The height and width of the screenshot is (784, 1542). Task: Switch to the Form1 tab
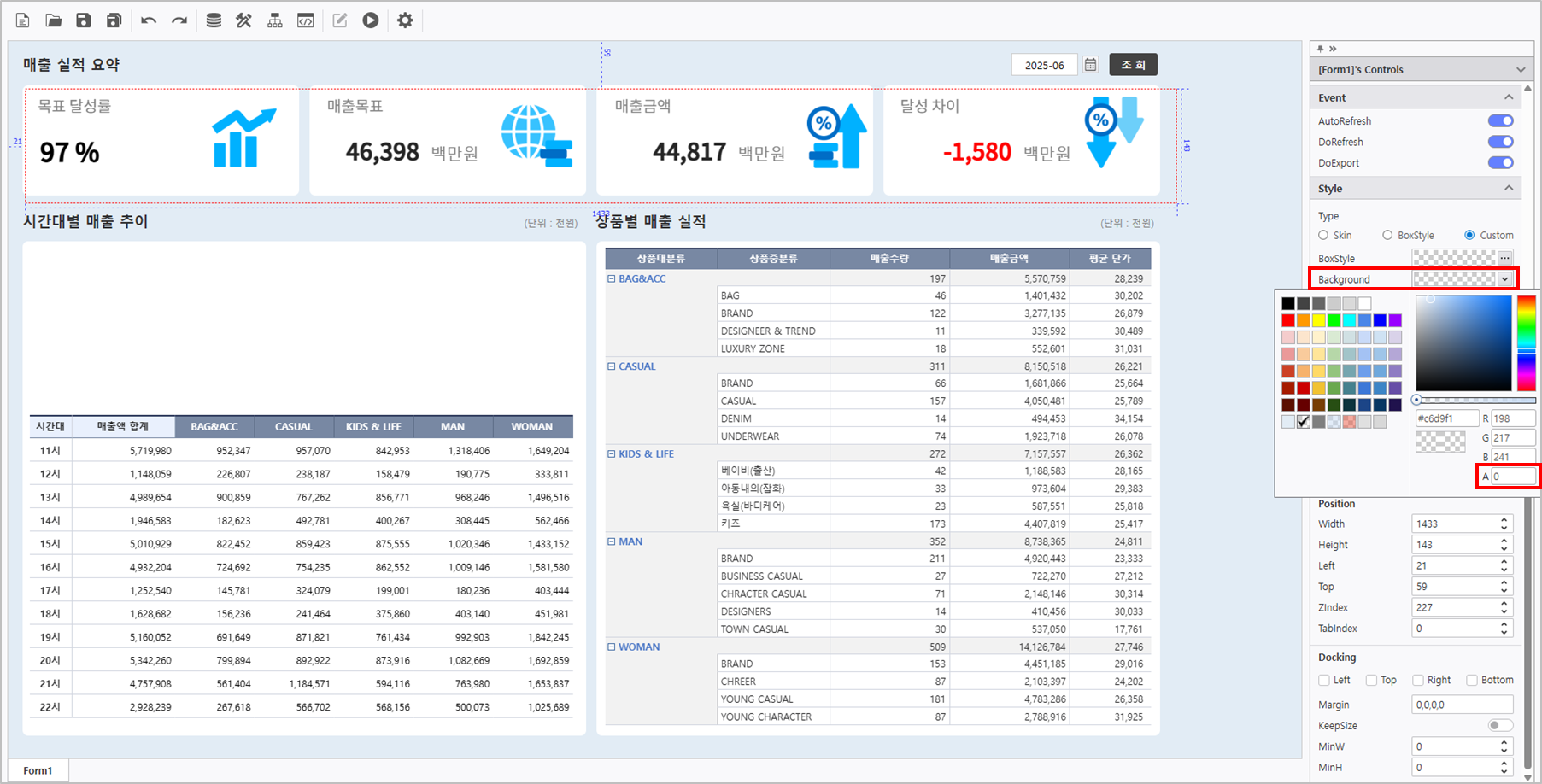(x=38, y=770)
